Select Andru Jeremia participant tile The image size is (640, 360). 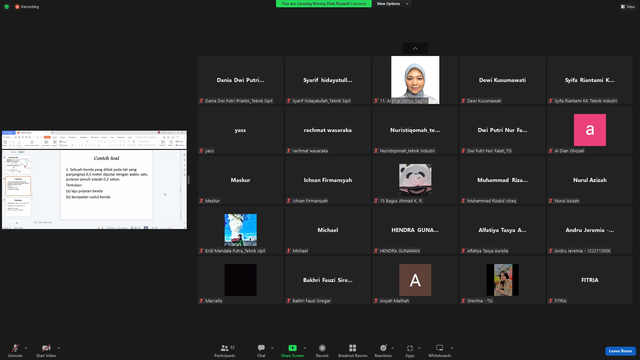pyautogui.click(x=590, y=230)
